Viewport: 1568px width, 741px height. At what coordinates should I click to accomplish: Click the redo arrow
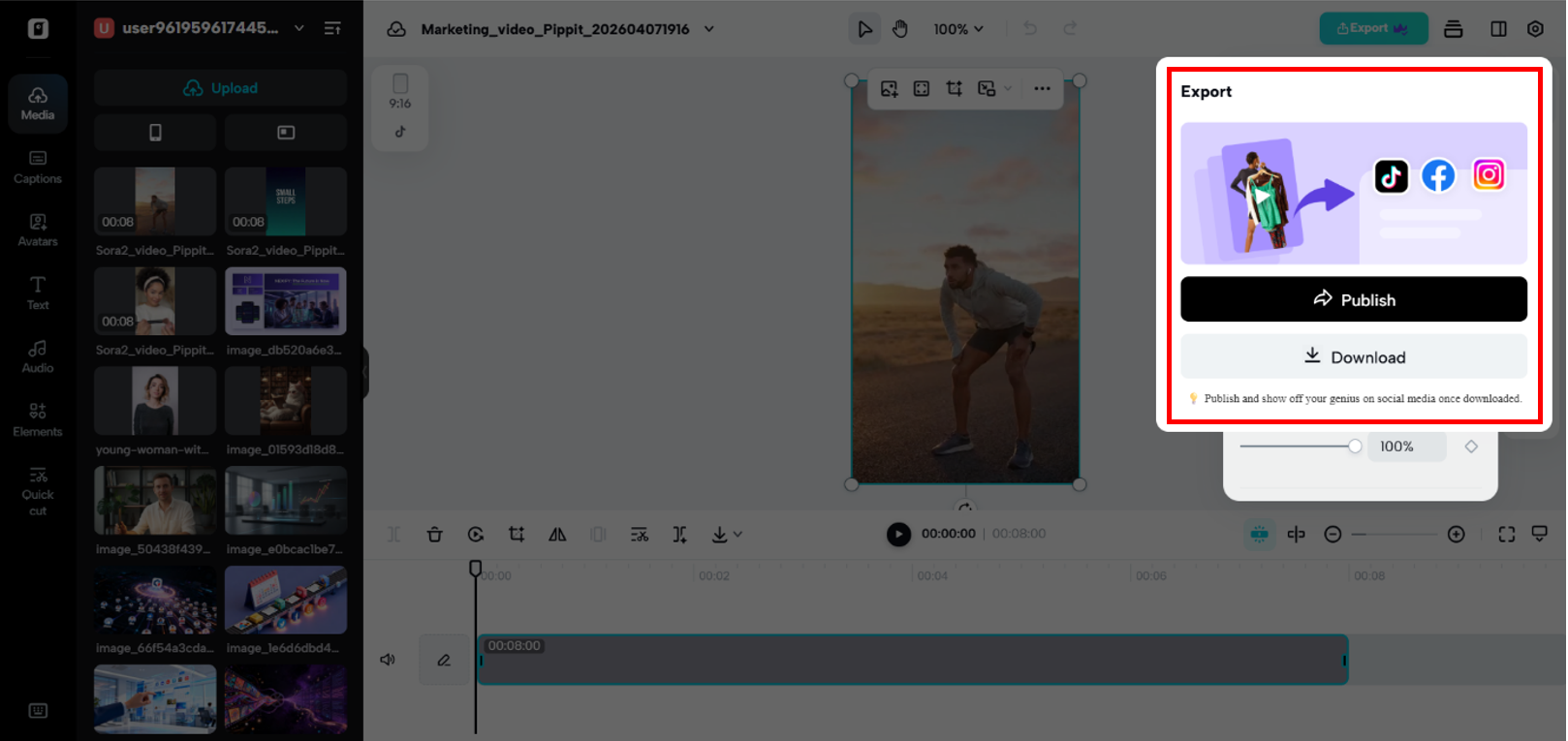[x=1070, y=29]
